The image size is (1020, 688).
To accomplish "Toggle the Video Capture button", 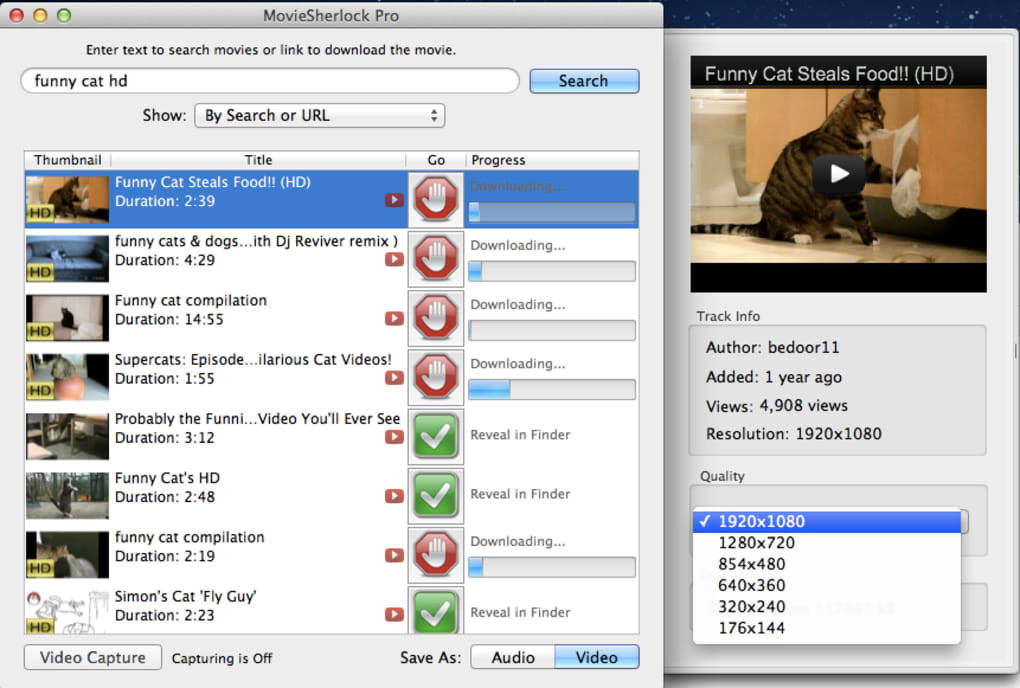I will click(93, 657).
